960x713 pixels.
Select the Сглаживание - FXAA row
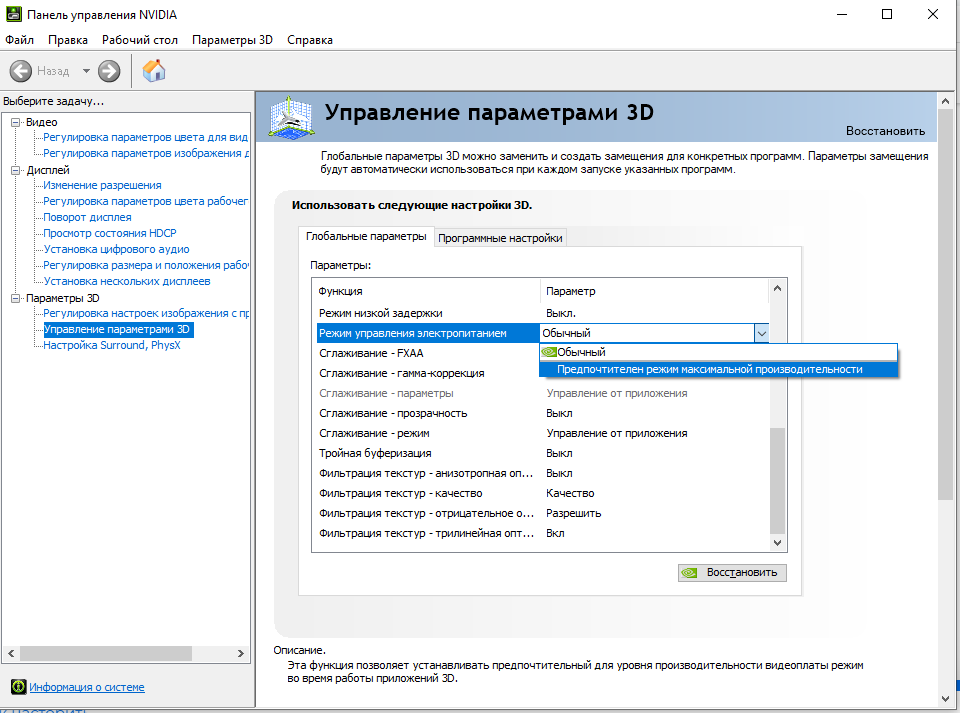pyautogui.click(x=427, y=353)
